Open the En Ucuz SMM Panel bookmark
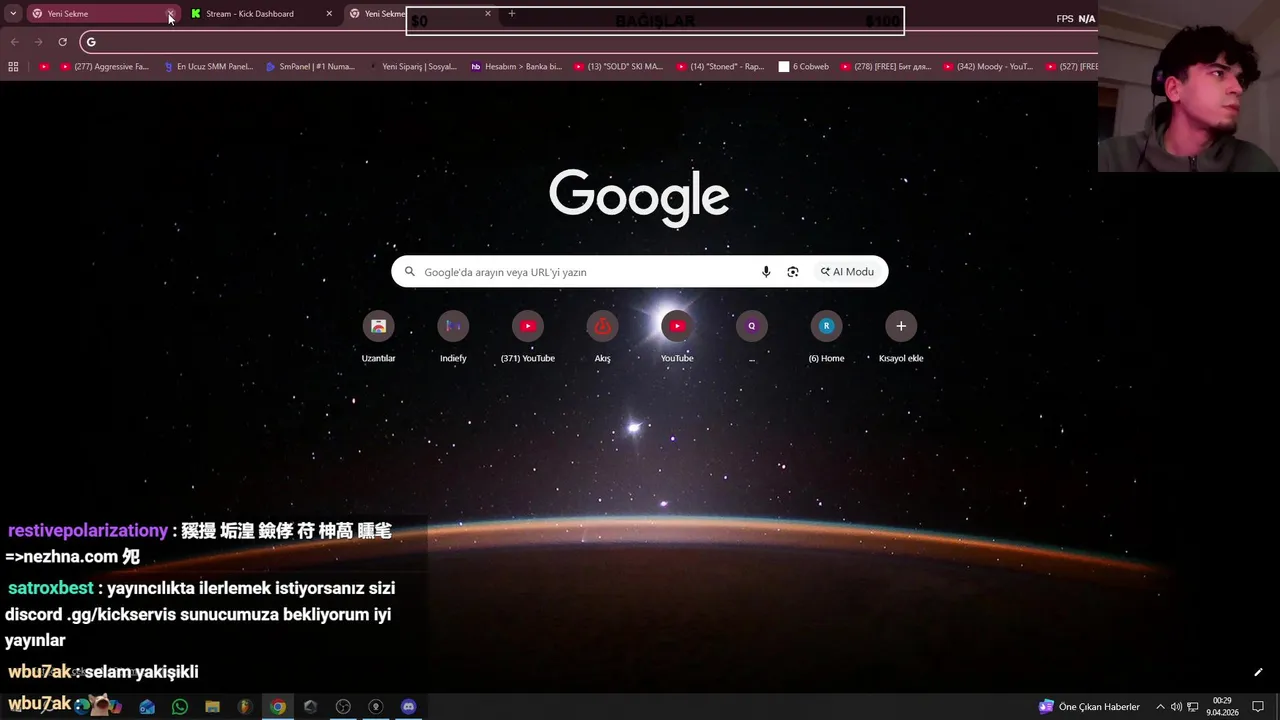Viewport: 1280px width, 720px height. pyautogui.click(x=208, y=67)
